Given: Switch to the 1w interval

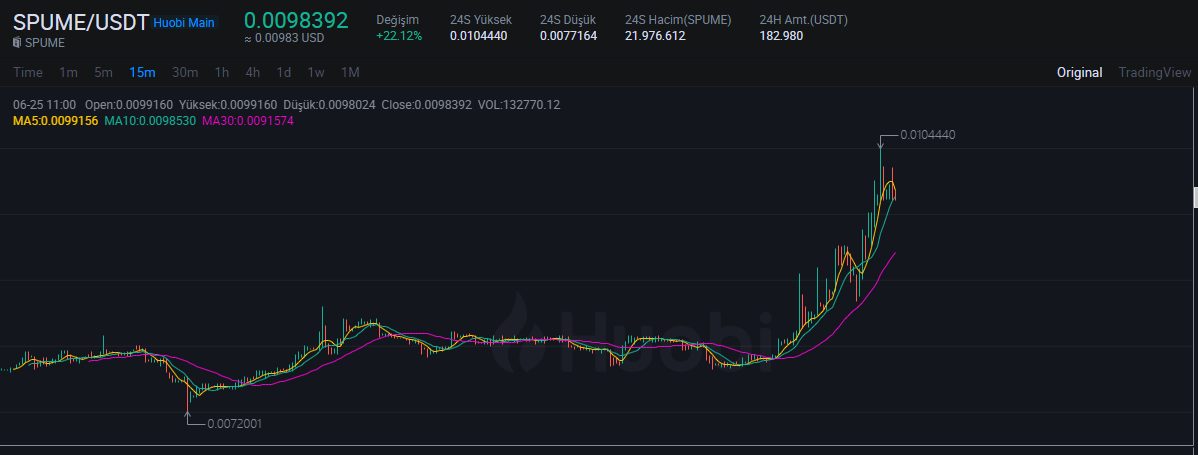Looking at the screenshot, I should tap(316, 73).
